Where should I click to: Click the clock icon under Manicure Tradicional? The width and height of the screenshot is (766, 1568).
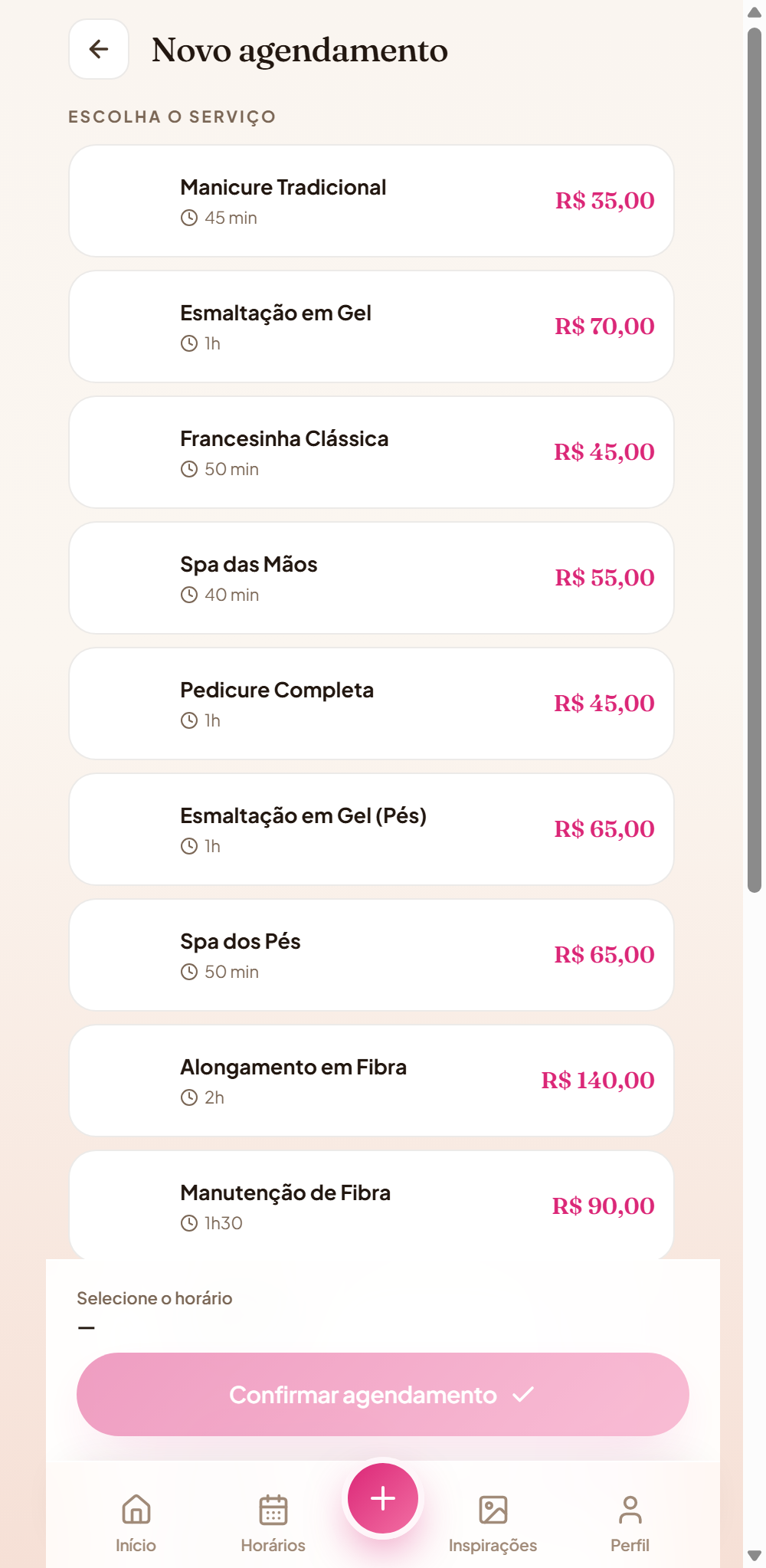189,218
